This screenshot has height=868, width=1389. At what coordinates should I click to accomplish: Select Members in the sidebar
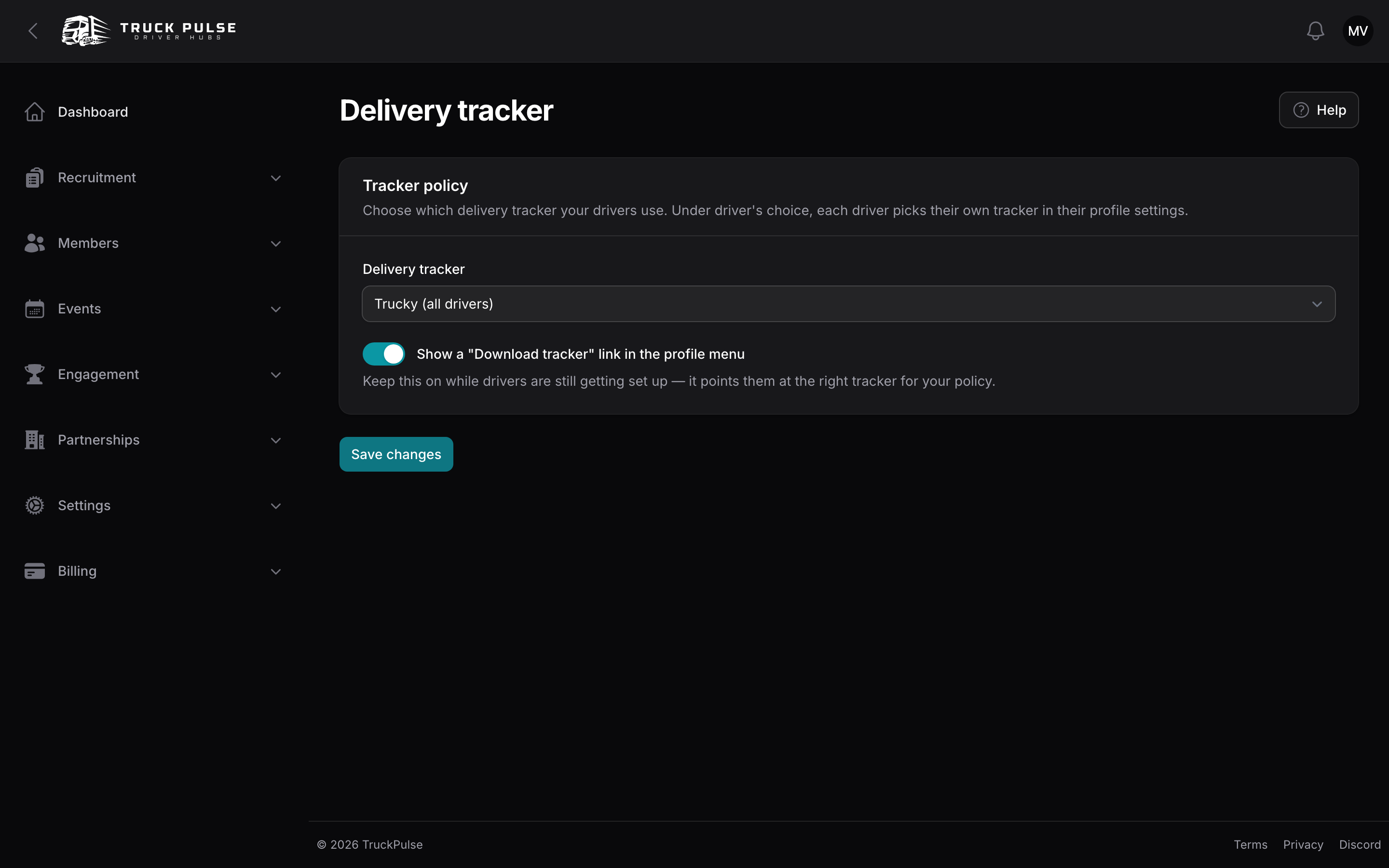88,243
